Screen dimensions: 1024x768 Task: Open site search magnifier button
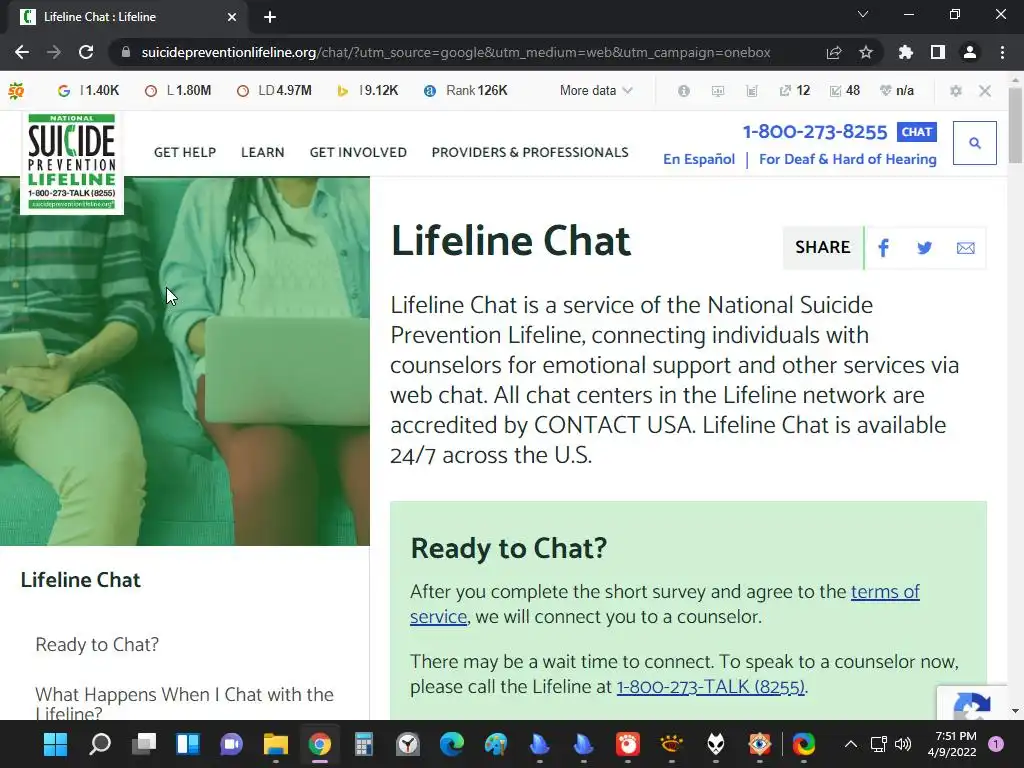(x=974, y=143)
